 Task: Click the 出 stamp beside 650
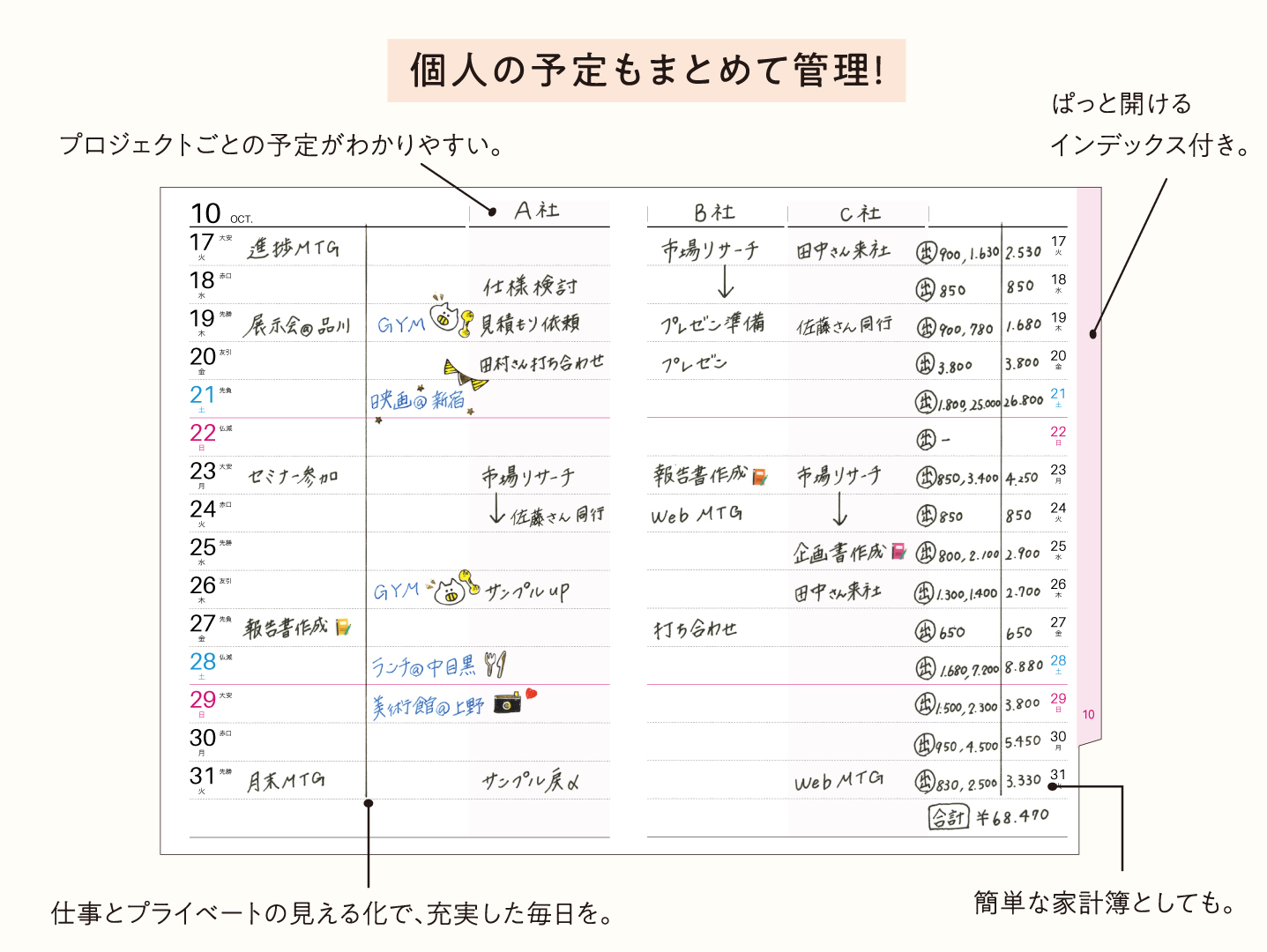pyautogui.click(x=925, y=630)
